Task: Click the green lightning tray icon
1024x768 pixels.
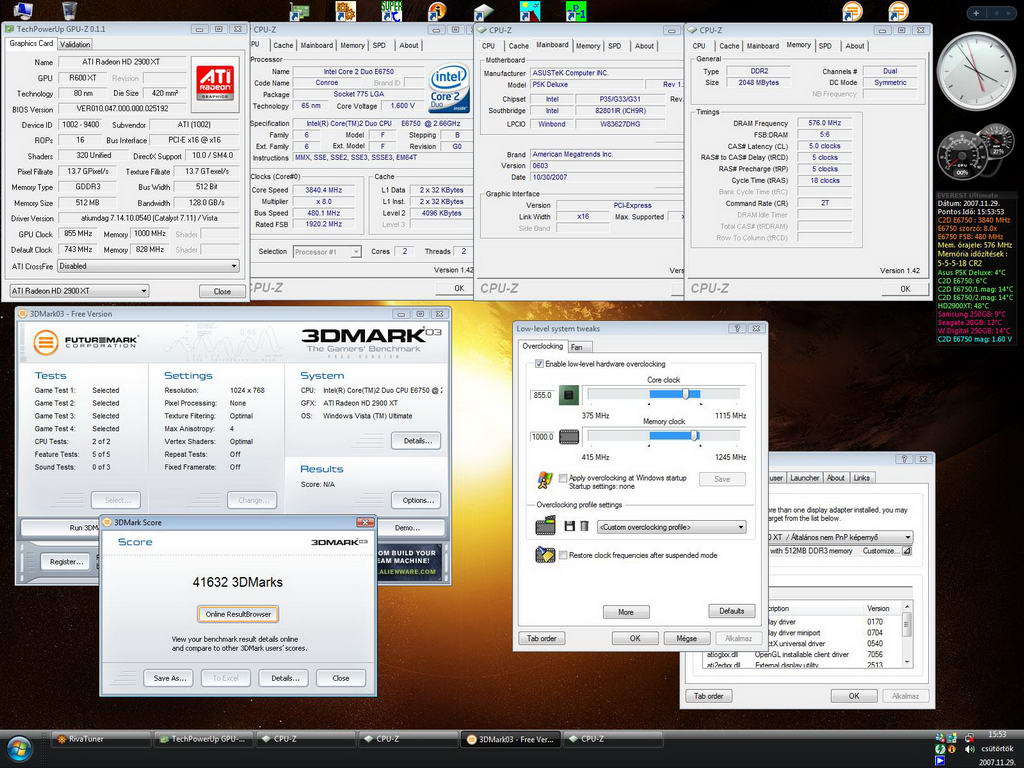Action: pos(940,749)
